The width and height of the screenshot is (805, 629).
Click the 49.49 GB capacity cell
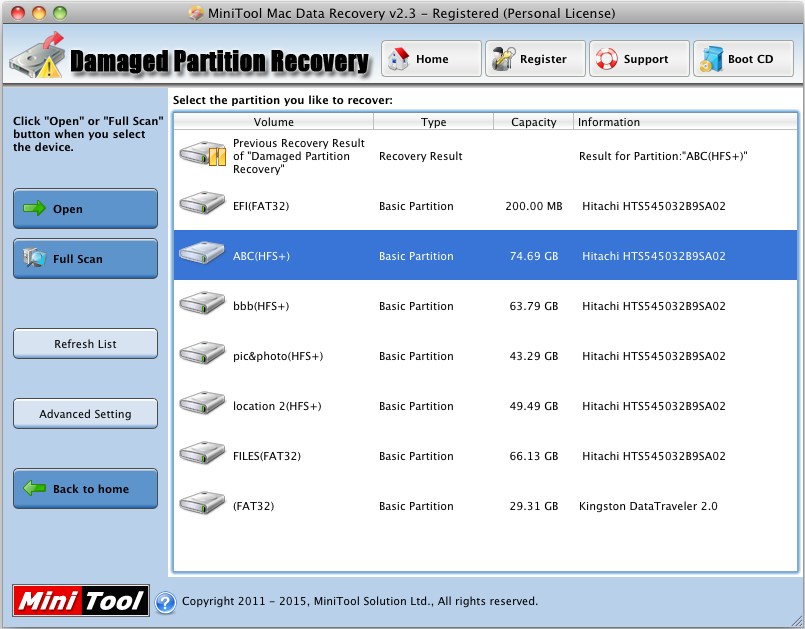(533, 406)
